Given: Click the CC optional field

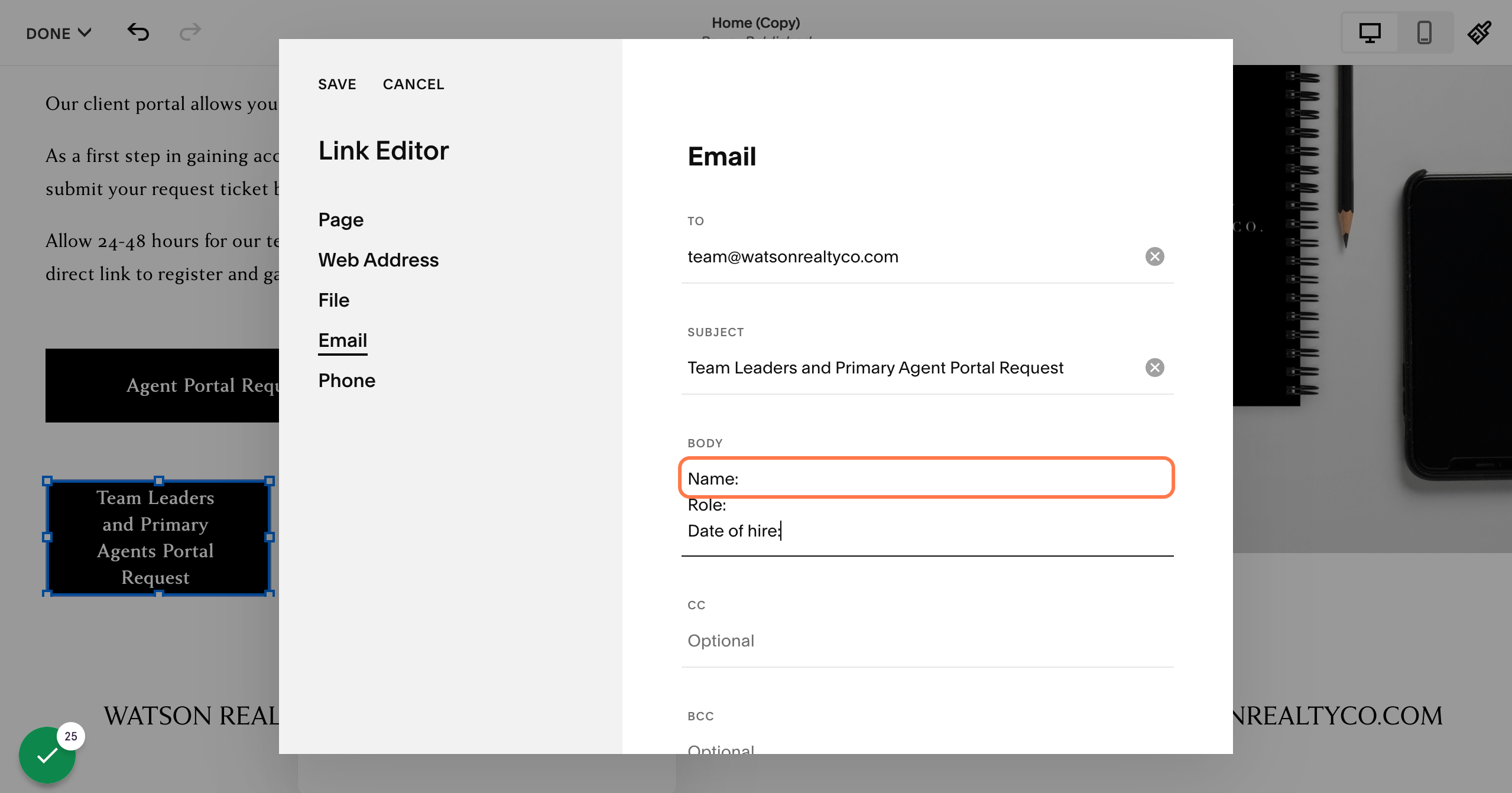Looking at the screenshot, I should pyautogui.click(x=927, y=641).
